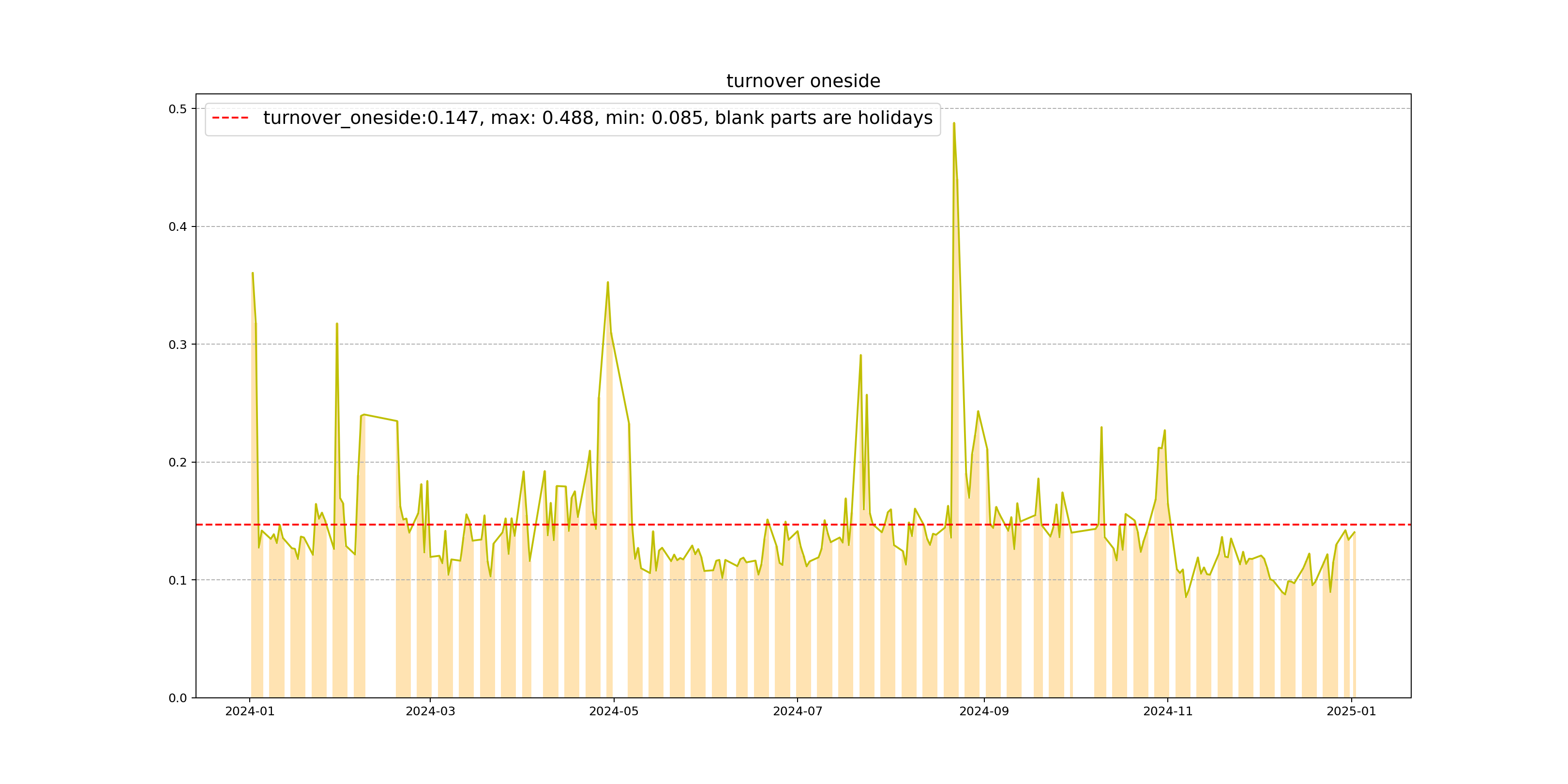Click the 0.4 y-axis tick label
The height and width of the screenshot is (784, 1568).
pos(178,226)
